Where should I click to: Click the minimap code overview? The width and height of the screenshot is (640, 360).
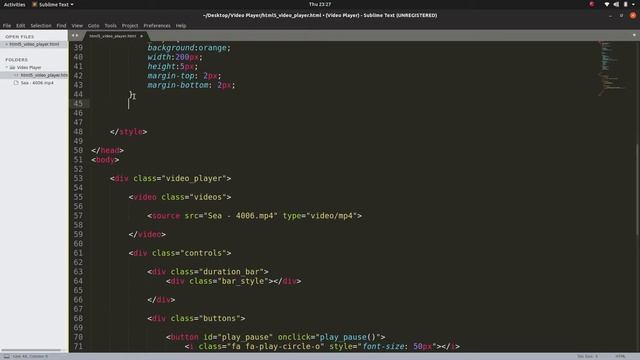(611, 68)
